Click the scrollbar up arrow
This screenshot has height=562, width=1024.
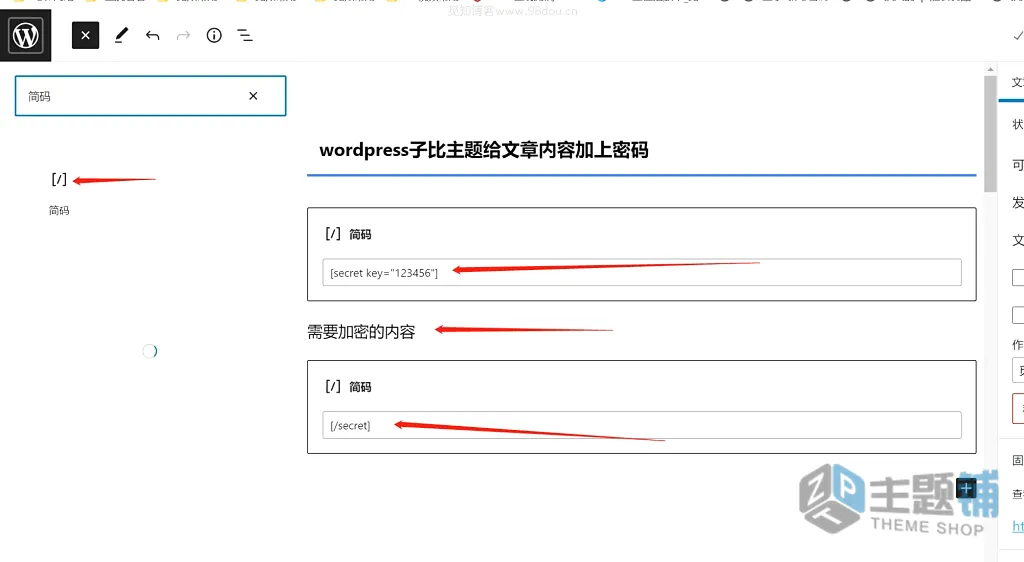(990, 69)
